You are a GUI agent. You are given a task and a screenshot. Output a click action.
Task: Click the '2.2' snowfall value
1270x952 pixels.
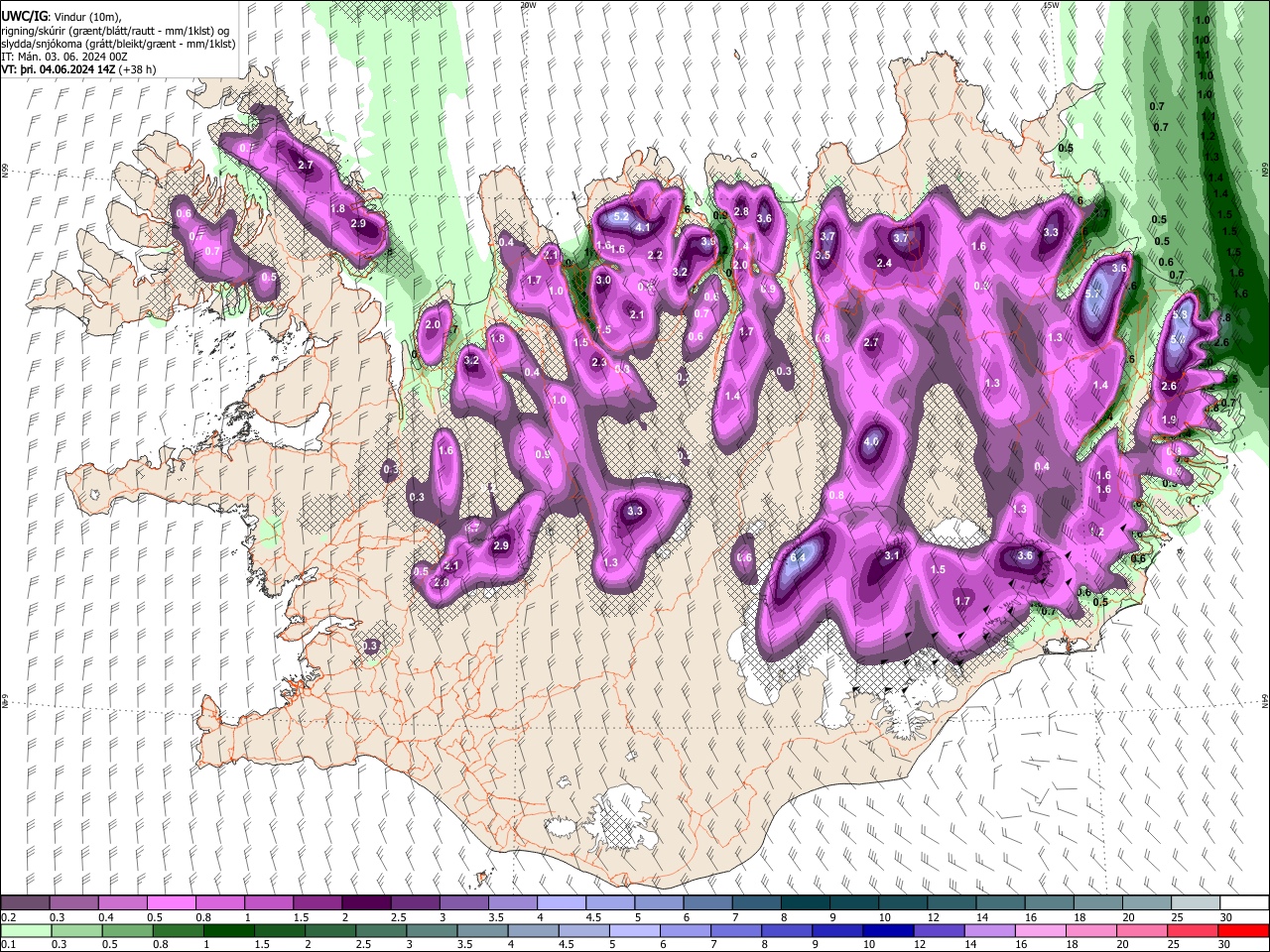[x=655, y=255]
